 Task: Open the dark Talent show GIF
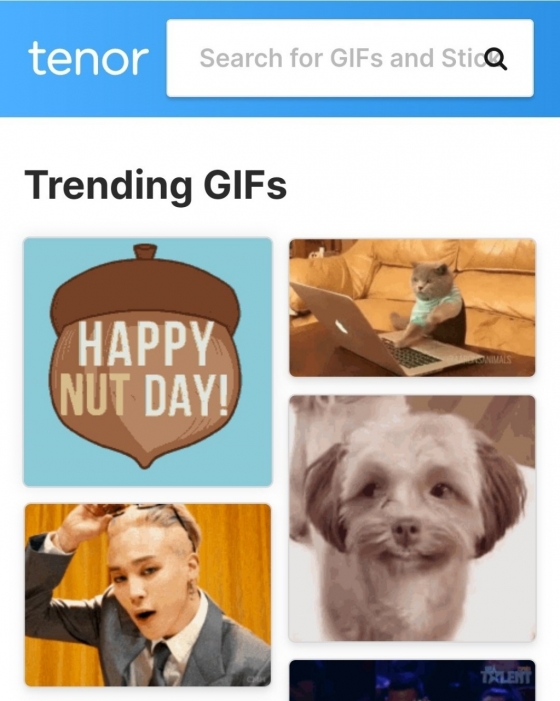[412, 680]
